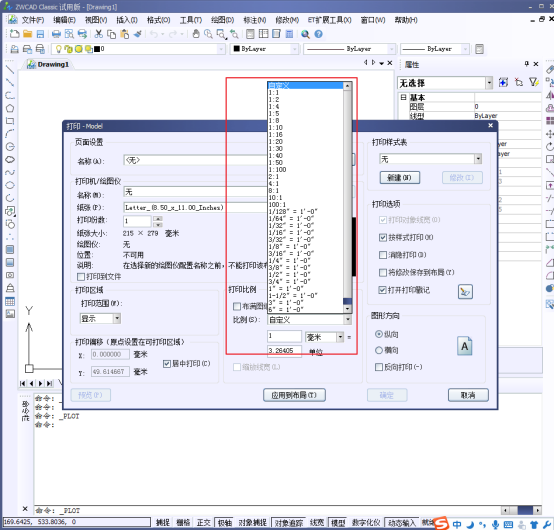
Task: Click the Open folder icon
Action: tap(27, 34)
